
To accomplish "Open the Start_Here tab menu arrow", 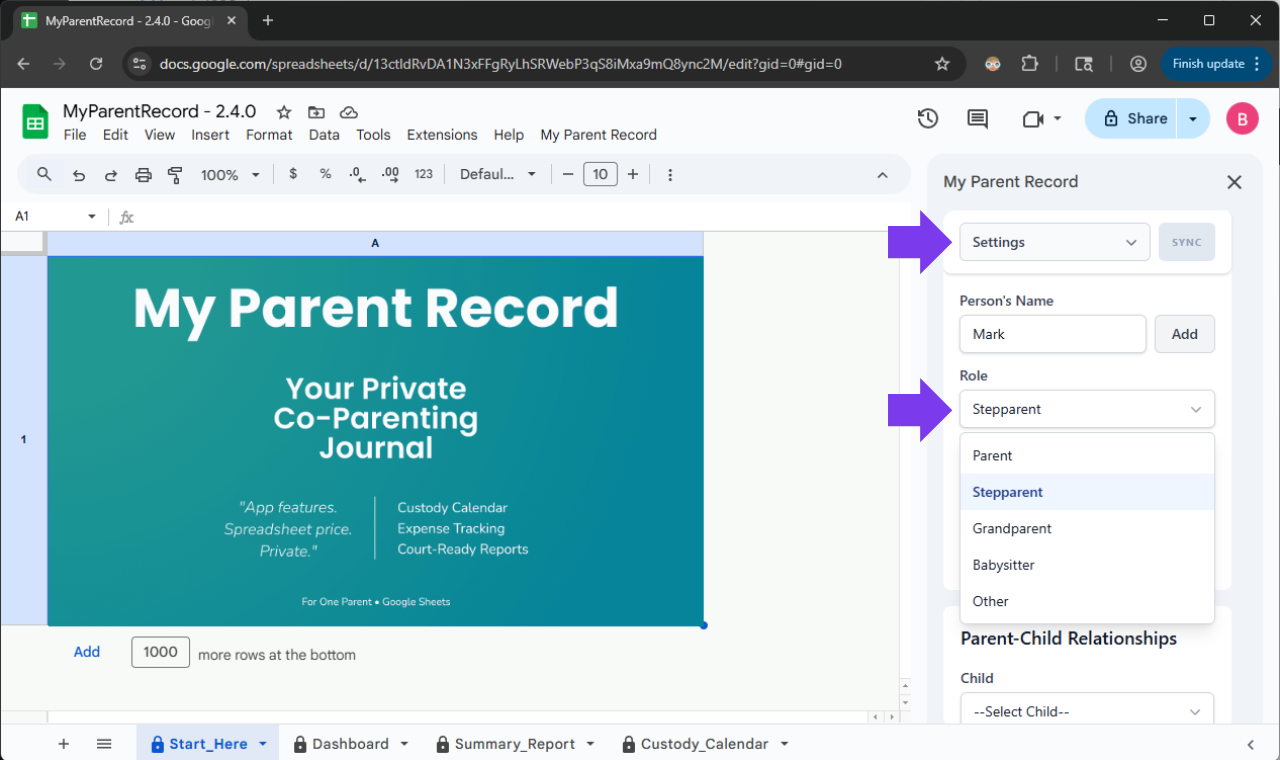I will click(x=263, y=744).
